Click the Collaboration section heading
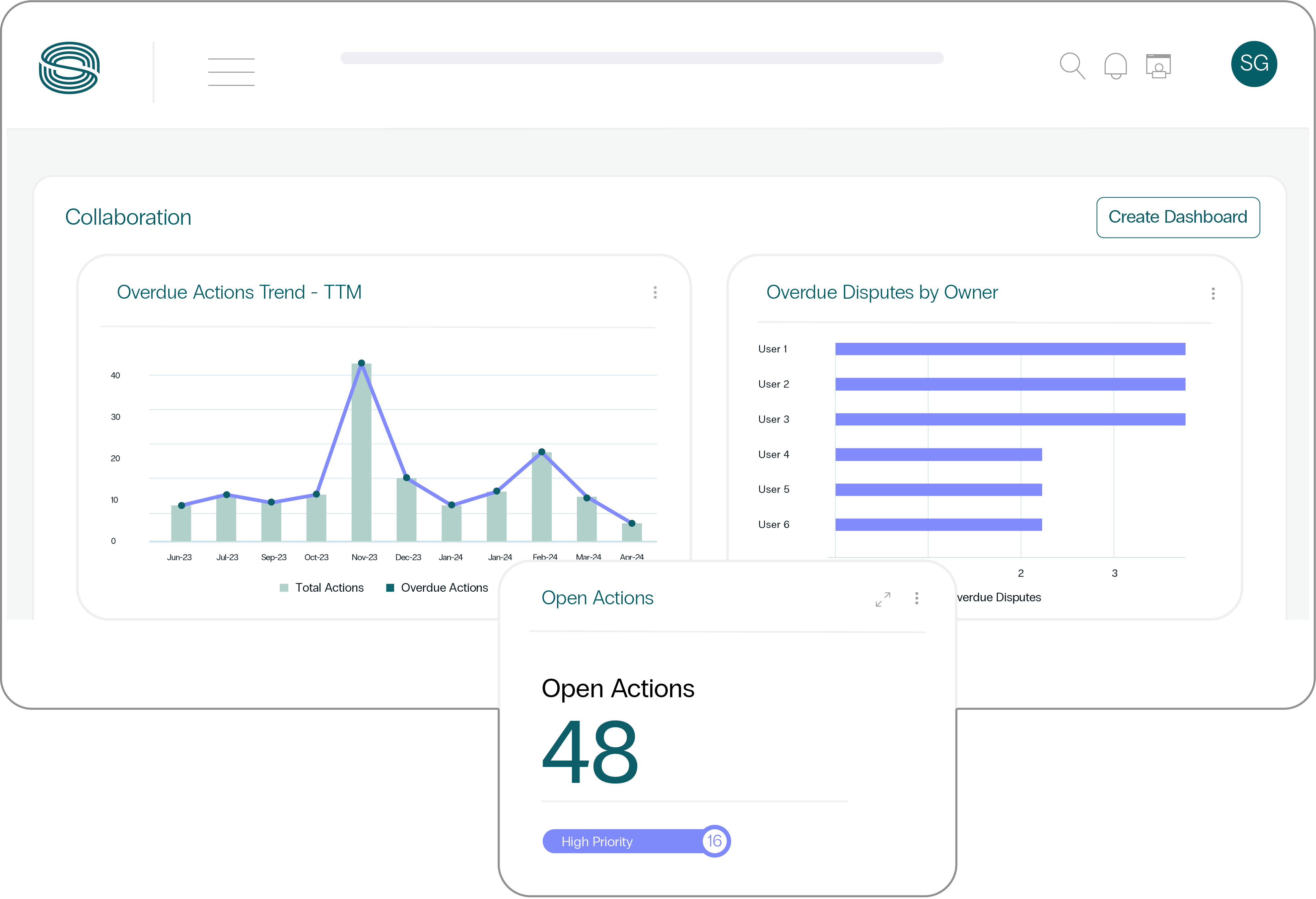The height and width of the screenshot is (899, 1316). point(128,217)
